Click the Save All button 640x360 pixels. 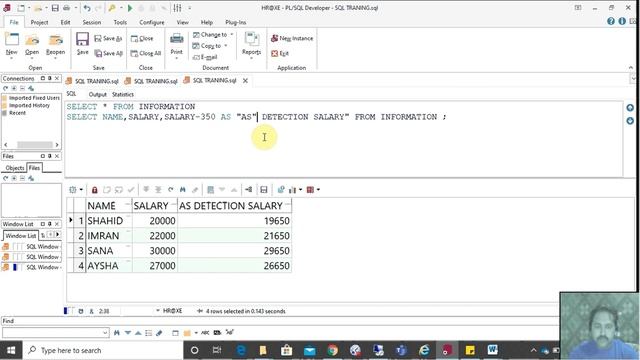coord(108,53)
